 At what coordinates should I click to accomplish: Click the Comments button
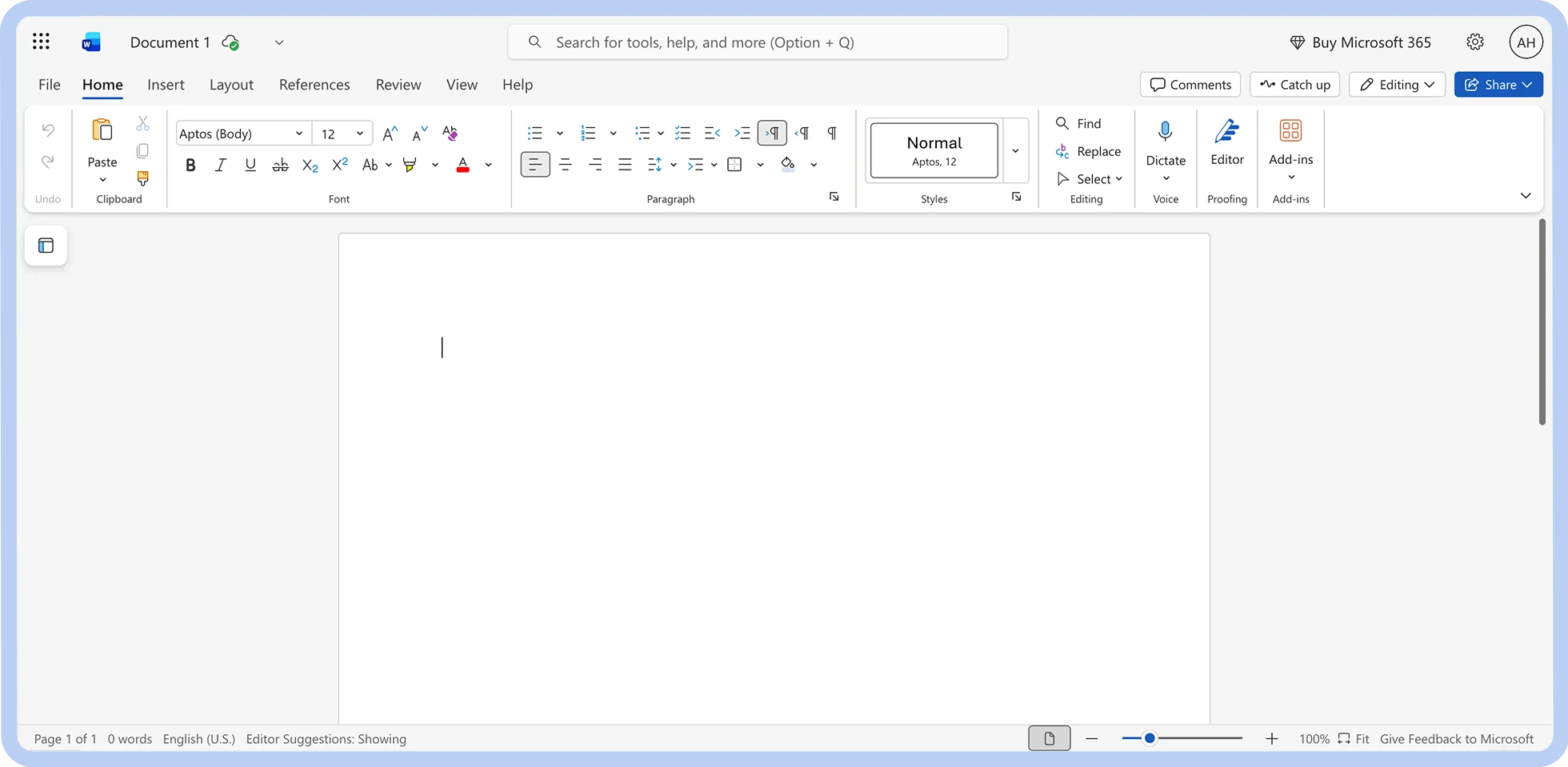(x=1190, y=84)
